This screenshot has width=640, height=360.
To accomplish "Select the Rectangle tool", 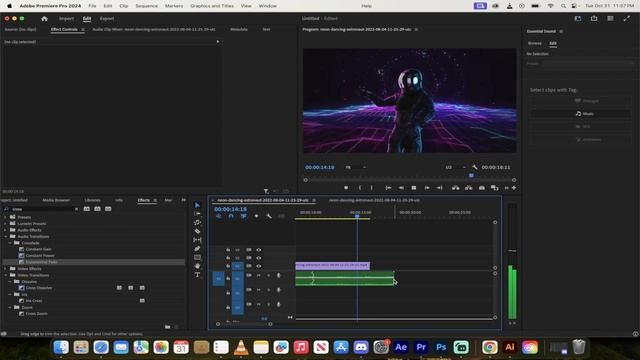I will (198, 258).
